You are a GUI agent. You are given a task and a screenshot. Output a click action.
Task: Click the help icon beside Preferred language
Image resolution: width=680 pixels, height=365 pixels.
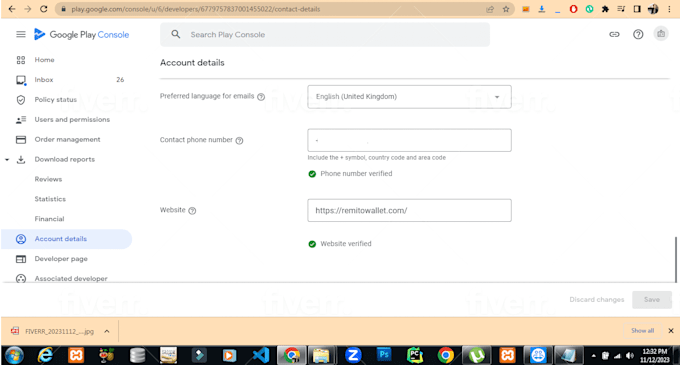(x=261, y=97)
